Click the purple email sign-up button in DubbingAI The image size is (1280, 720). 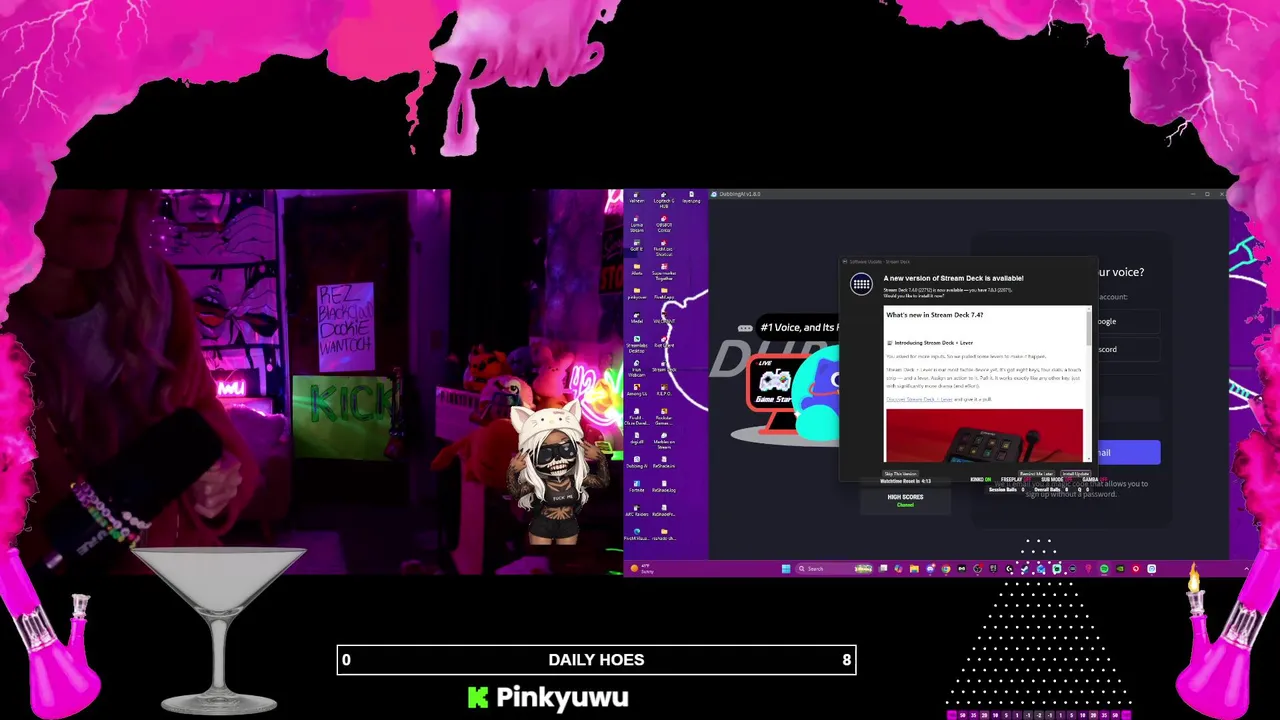1128,452
